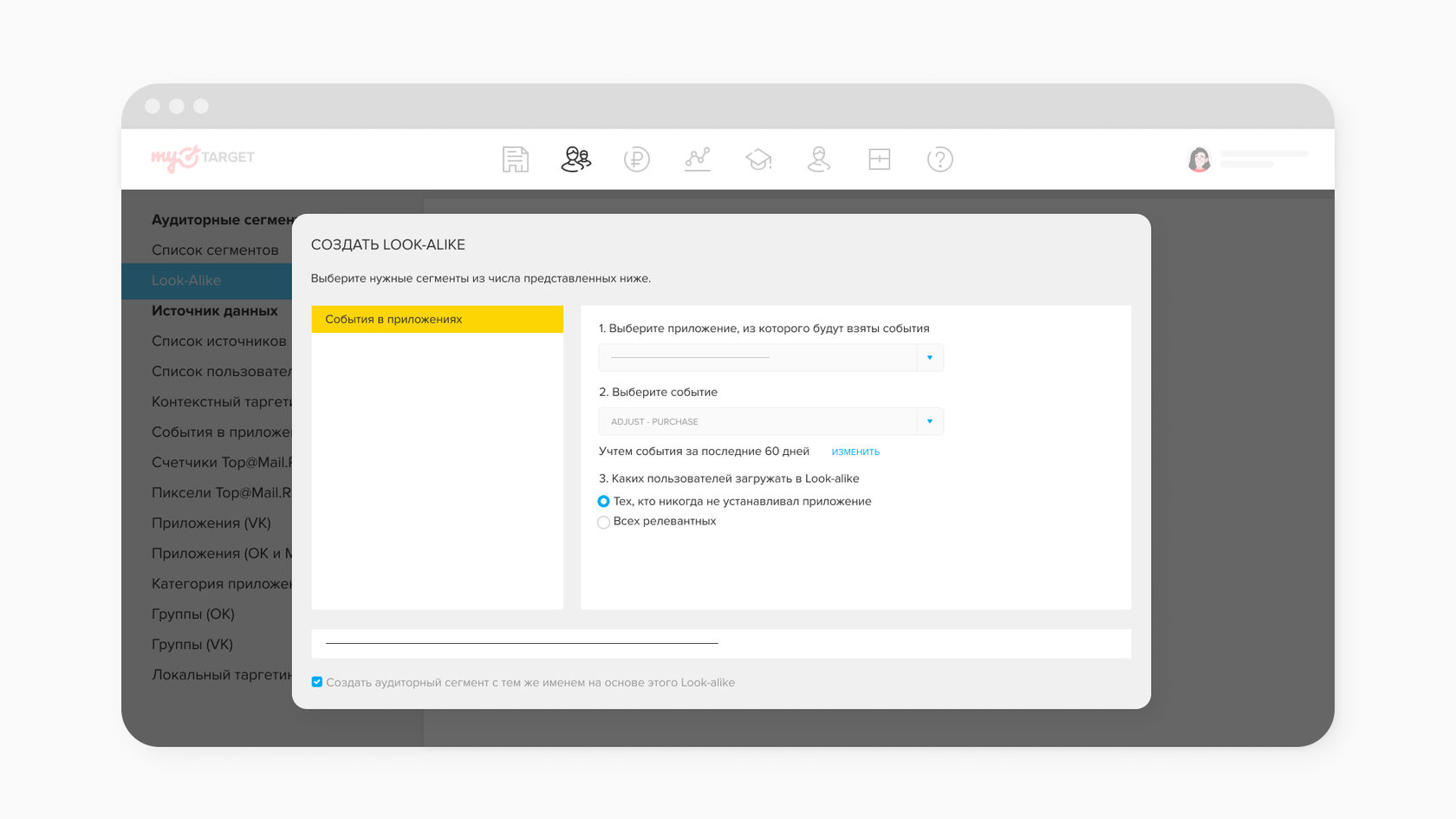Open the application selection dropdown arrow

point(930,358)
